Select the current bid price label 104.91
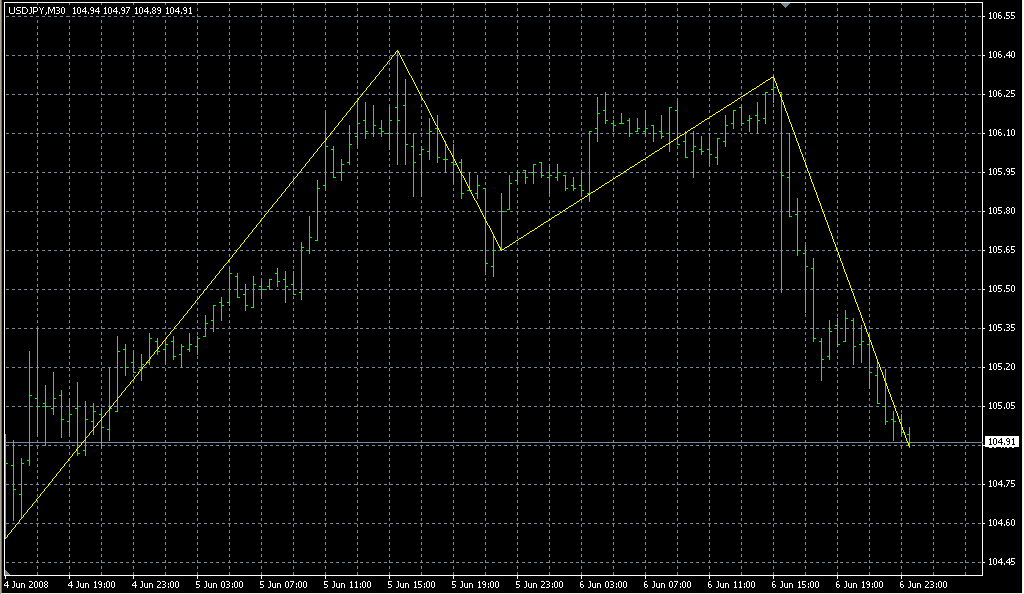The height and width of the screenshot is (594, 1024). pos(1002,442)
